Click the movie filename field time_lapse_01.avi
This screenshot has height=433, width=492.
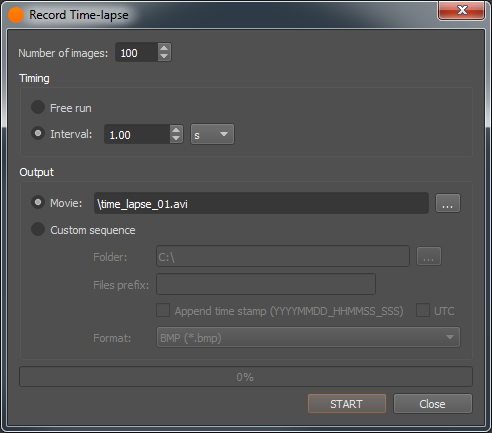(x=261, y=203)
